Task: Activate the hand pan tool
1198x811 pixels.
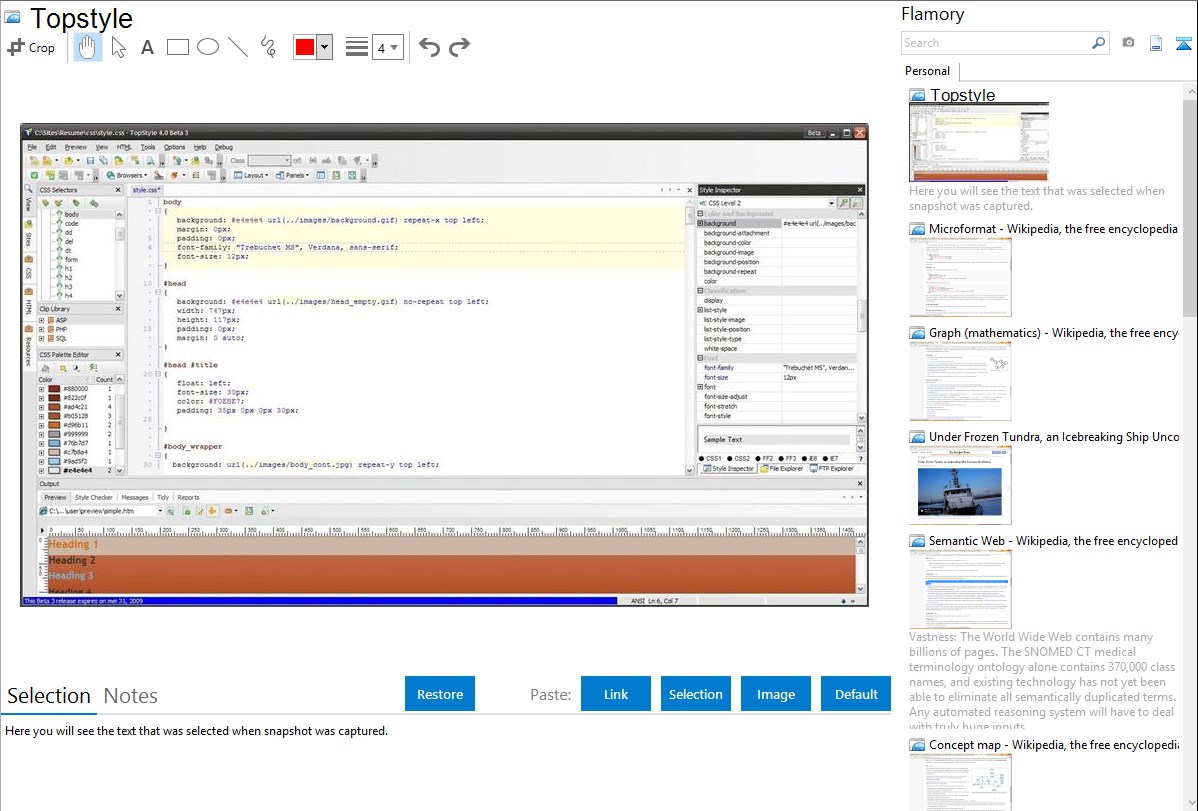Action: coord(87,47)
